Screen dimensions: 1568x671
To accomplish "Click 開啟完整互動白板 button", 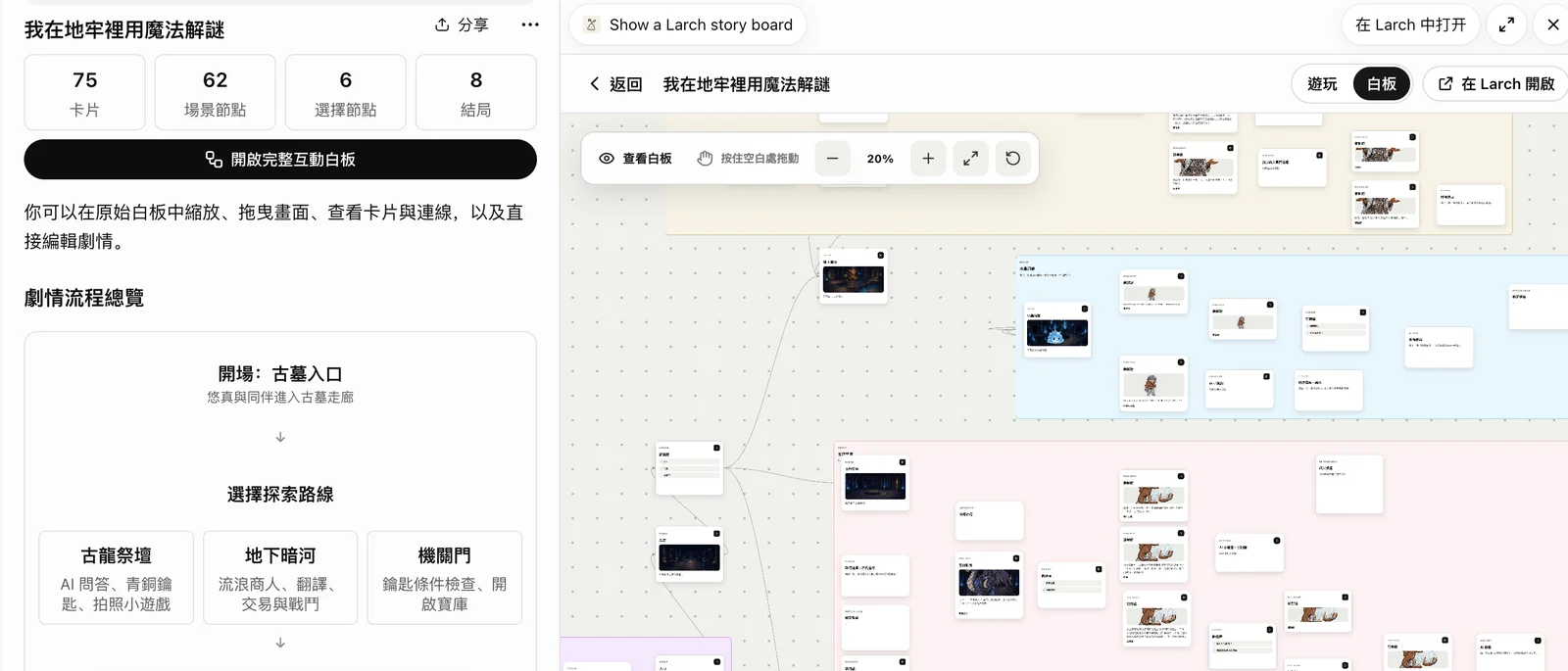I will 280,160.
